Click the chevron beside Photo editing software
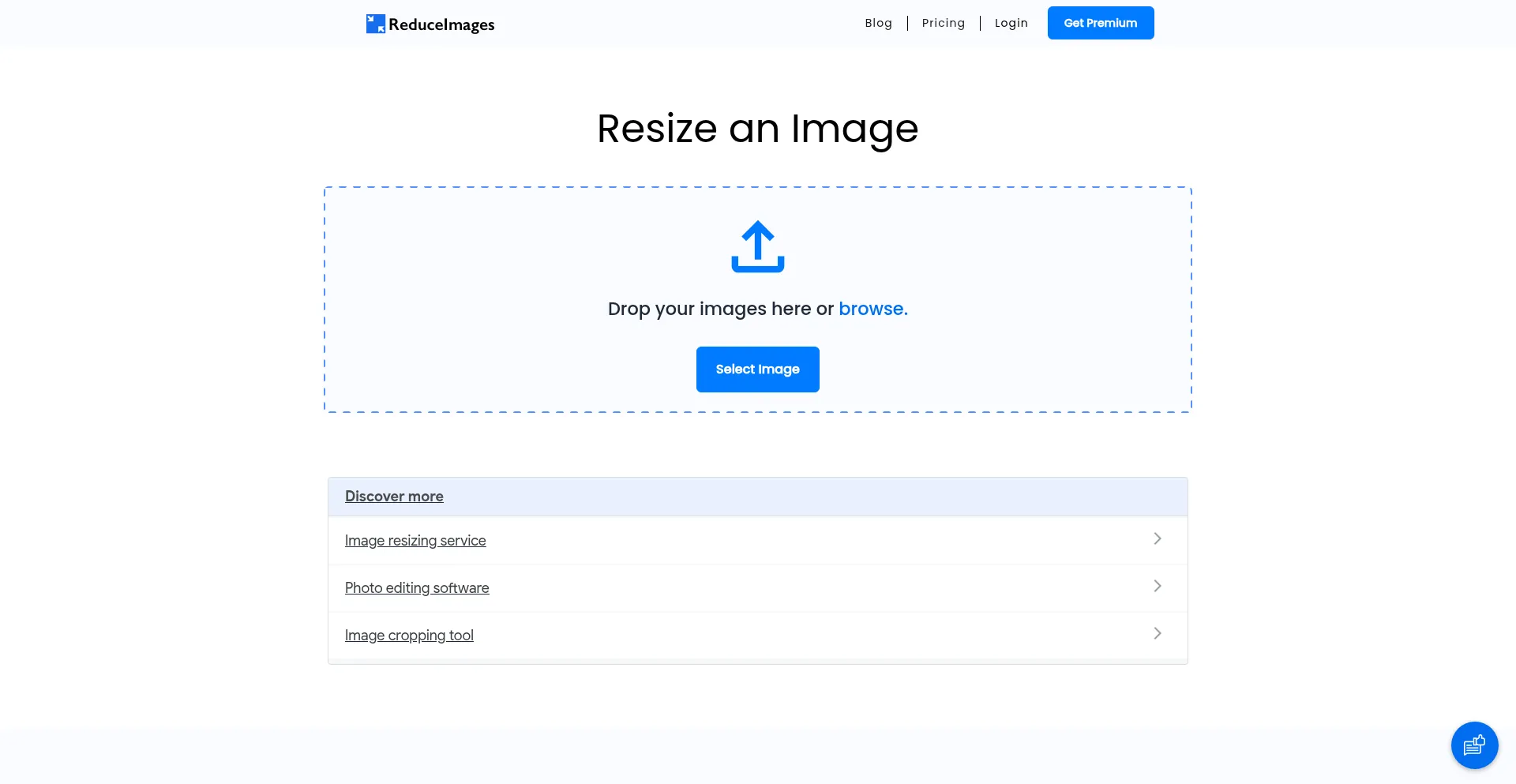1516x784 pixels. [1158, 586]
